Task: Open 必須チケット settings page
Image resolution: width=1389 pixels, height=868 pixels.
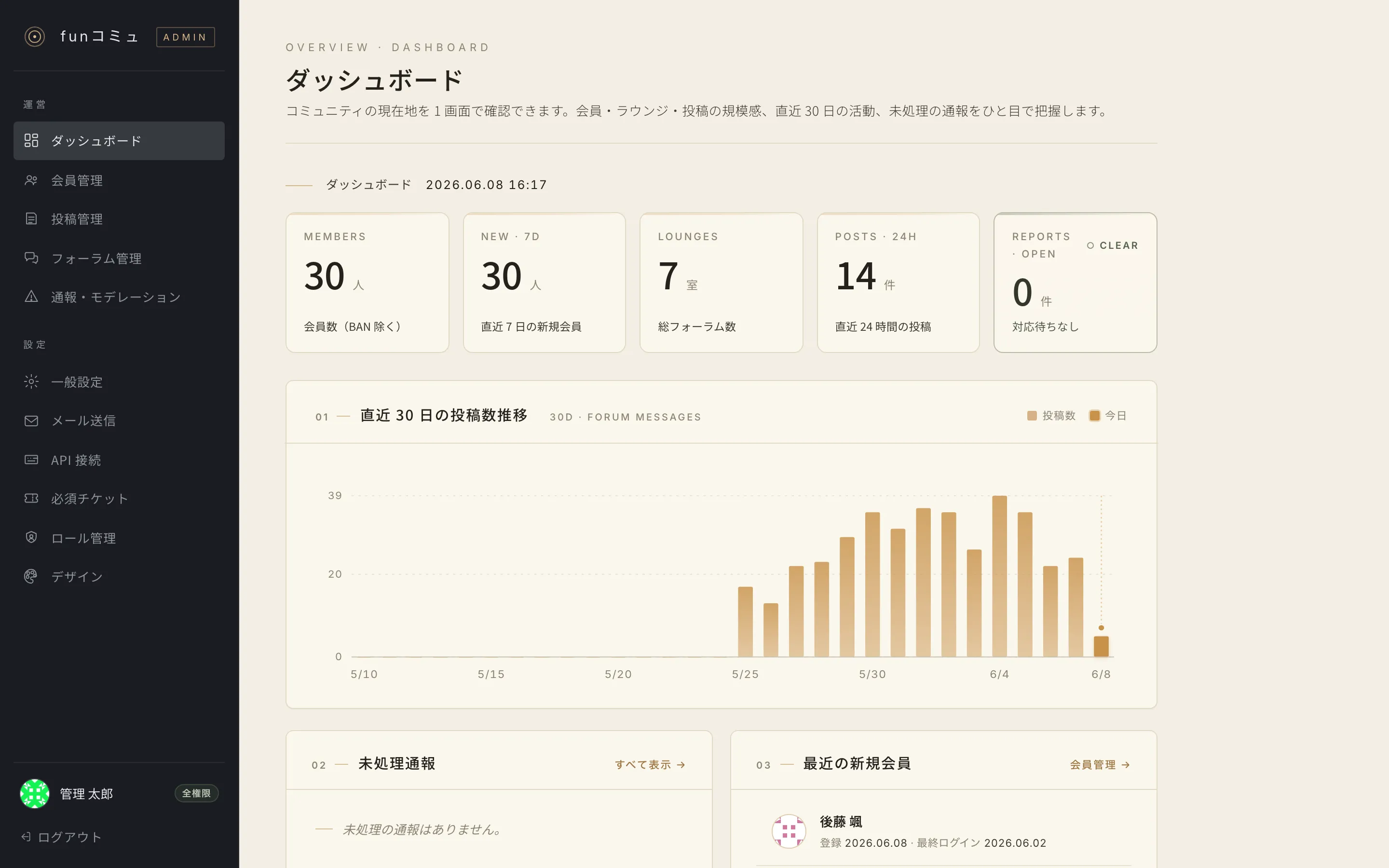Action: click(x=119, y=498)
